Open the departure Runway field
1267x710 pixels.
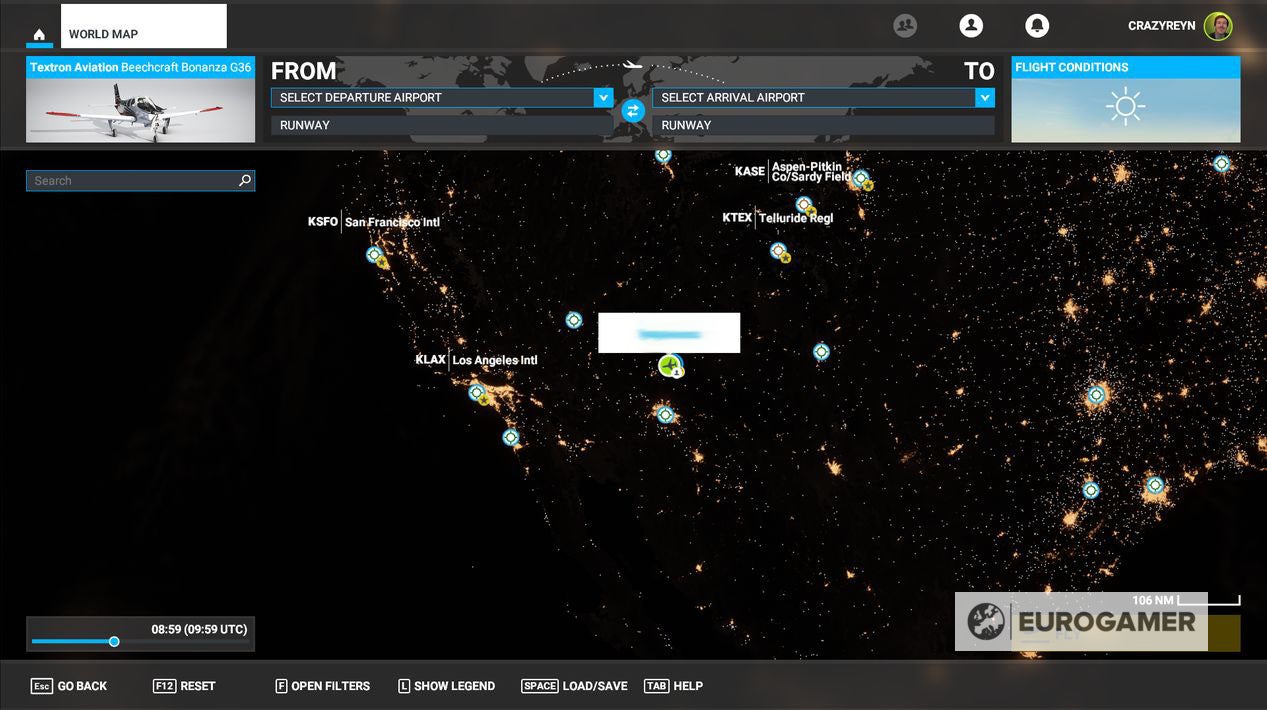(440, 125)
